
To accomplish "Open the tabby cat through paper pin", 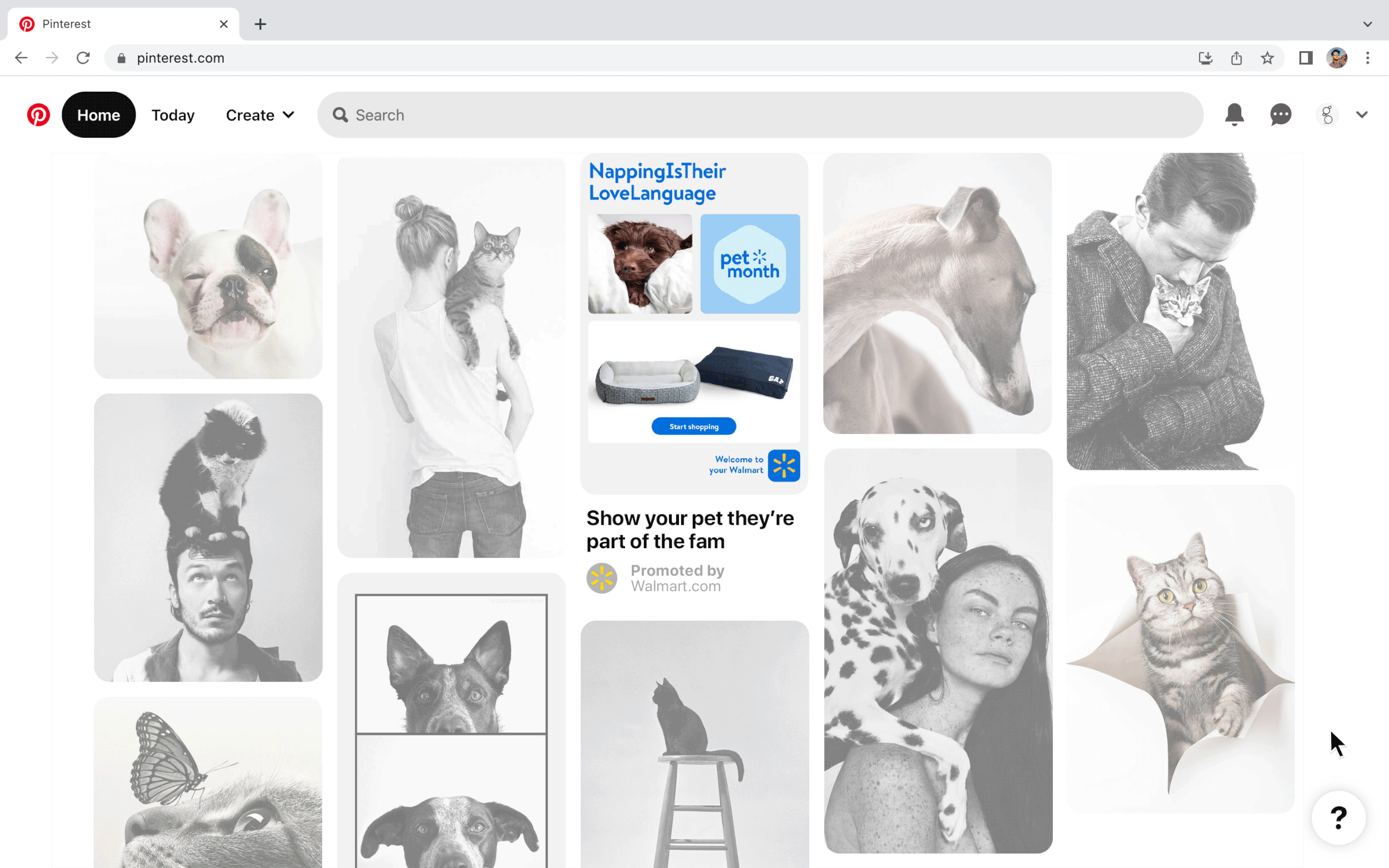I will coord(1181,649).
